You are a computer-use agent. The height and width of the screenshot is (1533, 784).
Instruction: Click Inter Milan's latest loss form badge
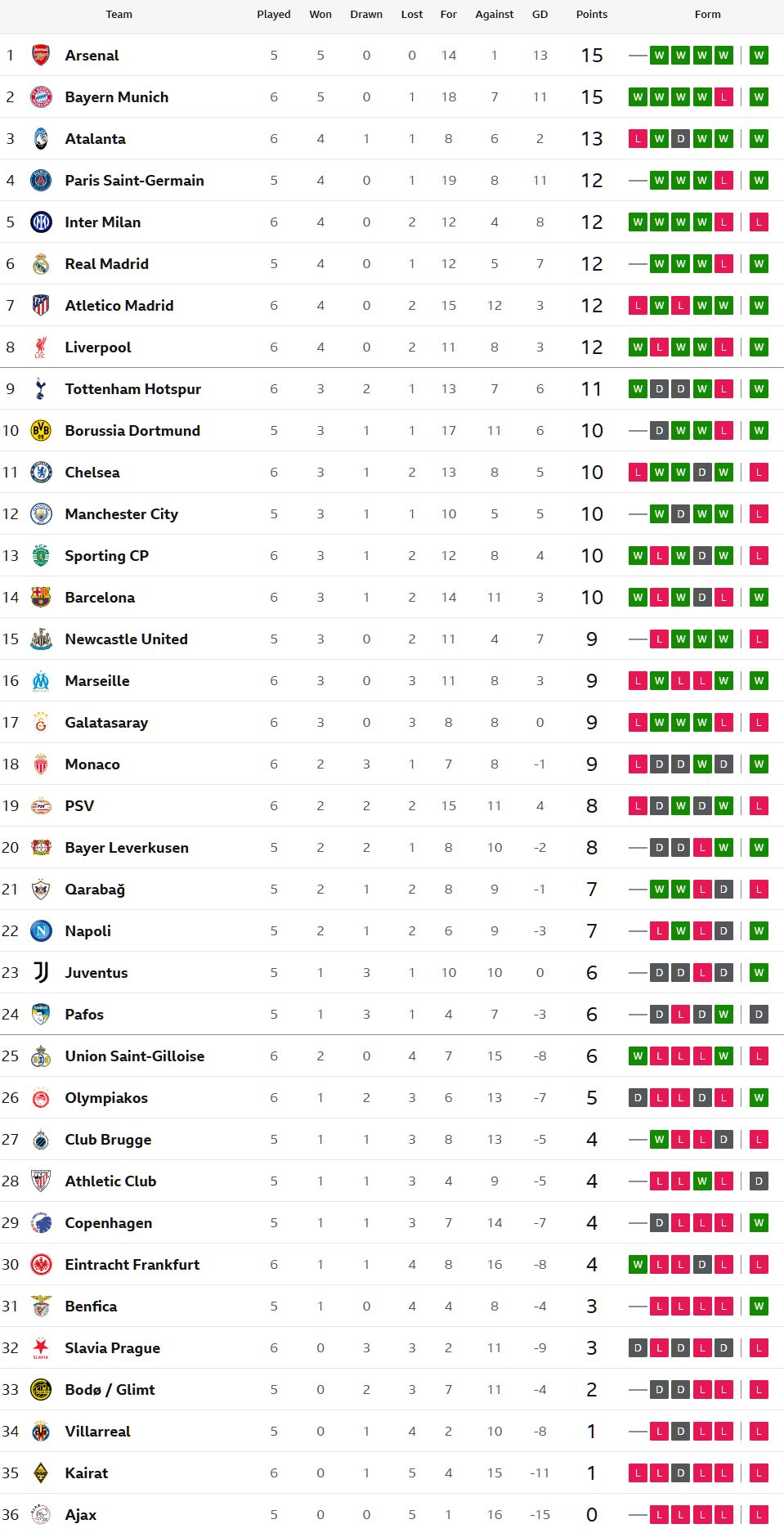759,222
